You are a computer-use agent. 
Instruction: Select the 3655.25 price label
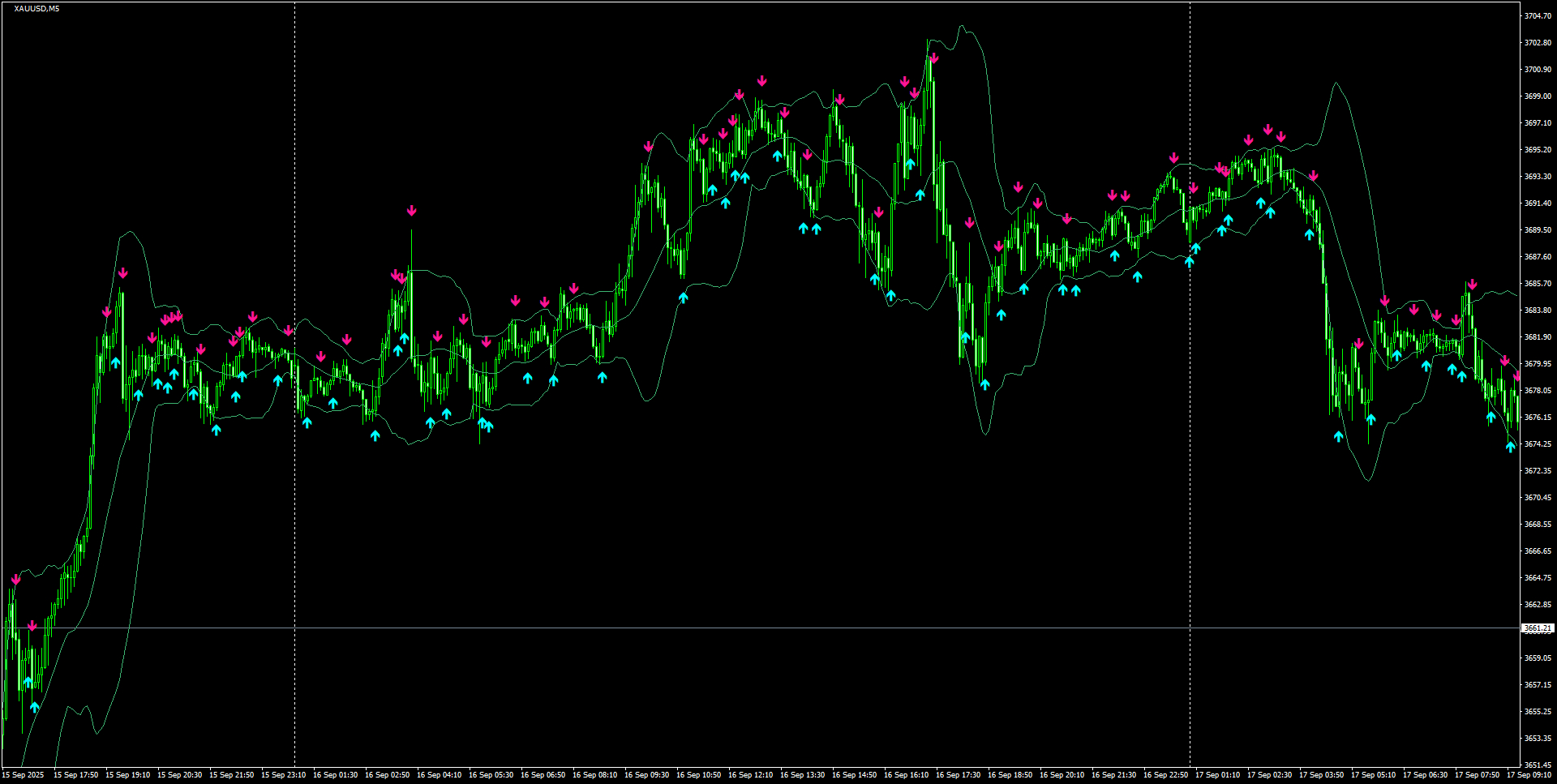(x=1538, y=712)
